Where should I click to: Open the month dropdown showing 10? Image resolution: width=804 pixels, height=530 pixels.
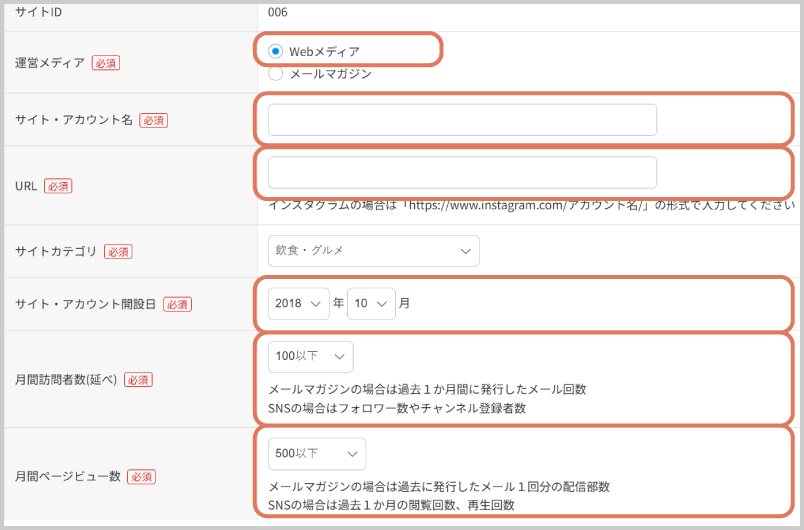point(371,303)
